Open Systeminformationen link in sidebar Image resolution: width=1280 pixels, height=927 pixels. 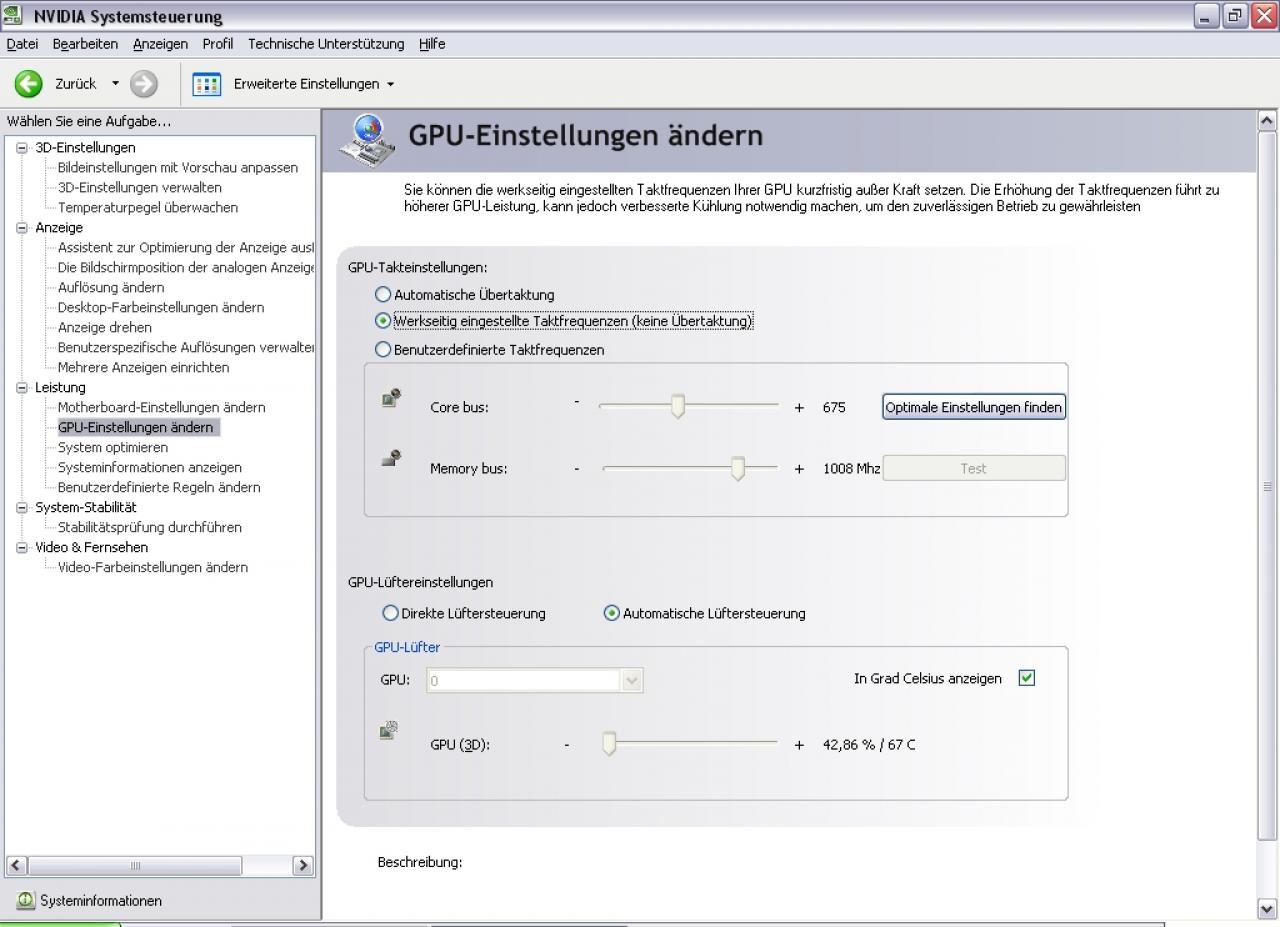pos(101,901)
